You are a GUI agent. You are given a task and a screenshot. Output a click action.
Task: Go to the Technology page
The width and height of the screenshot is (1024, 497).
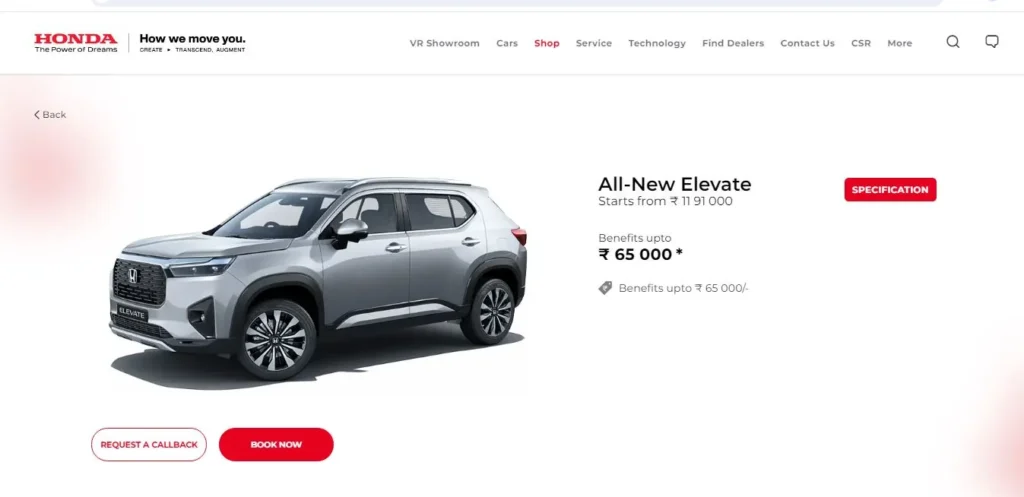coord(657,43)
